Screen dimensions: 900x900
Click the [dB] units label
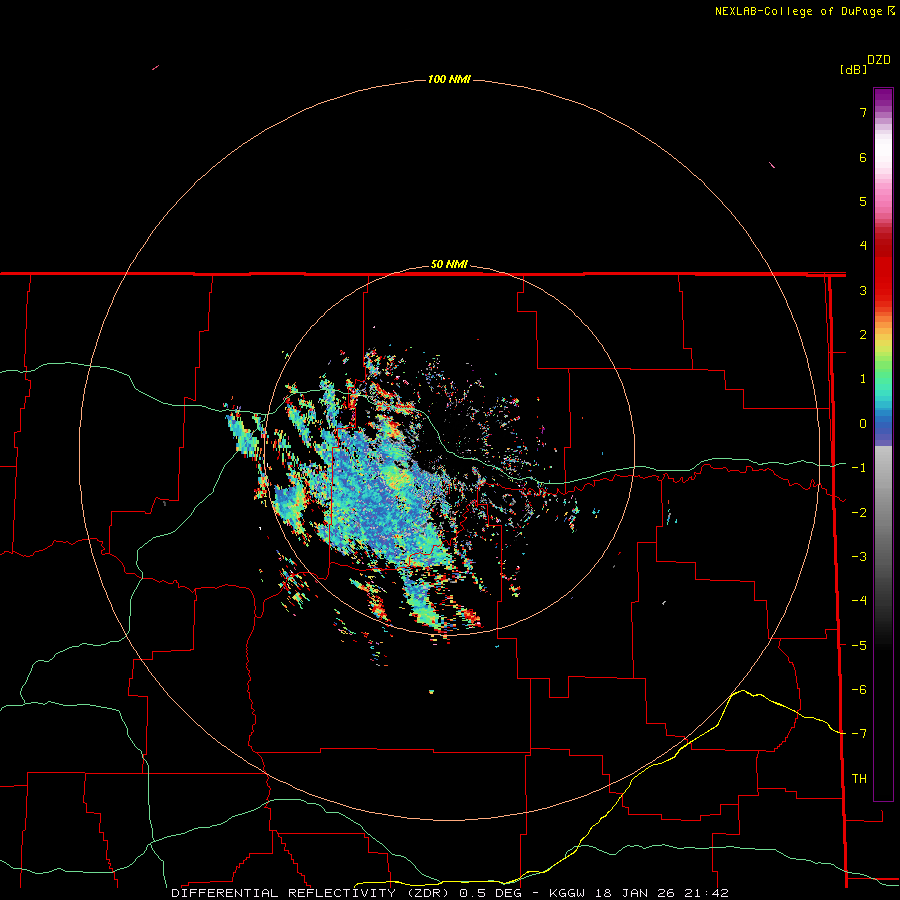click(x=854, y=69)
